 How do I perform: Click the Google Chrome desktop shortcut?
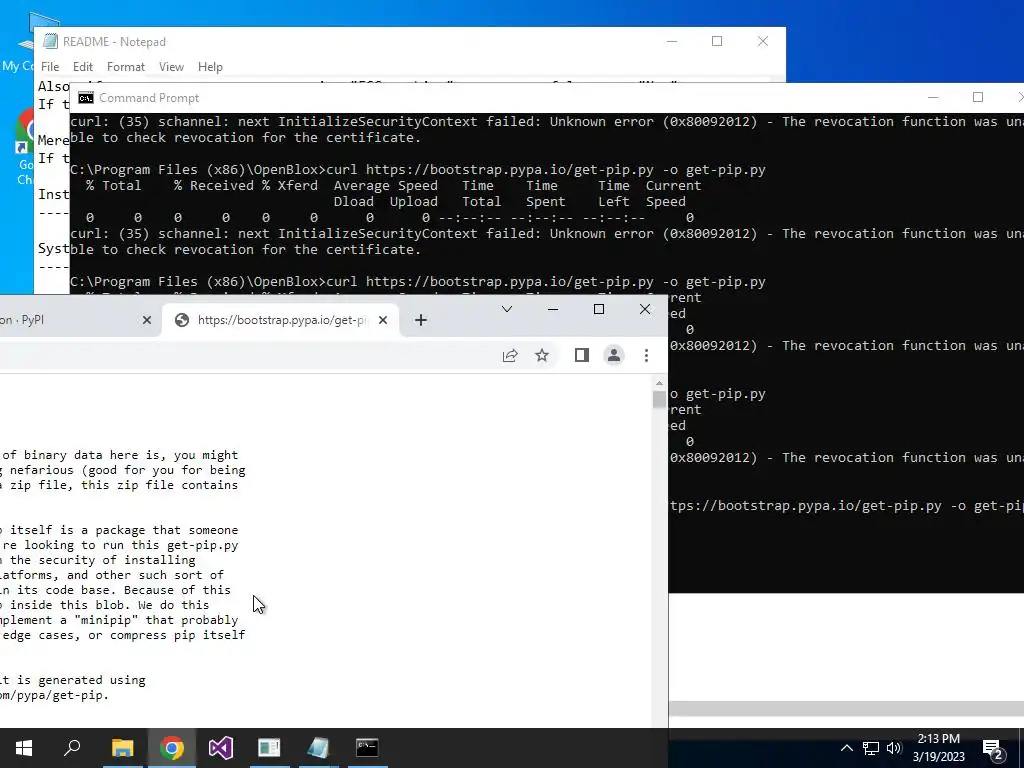[x=25, y=147]
